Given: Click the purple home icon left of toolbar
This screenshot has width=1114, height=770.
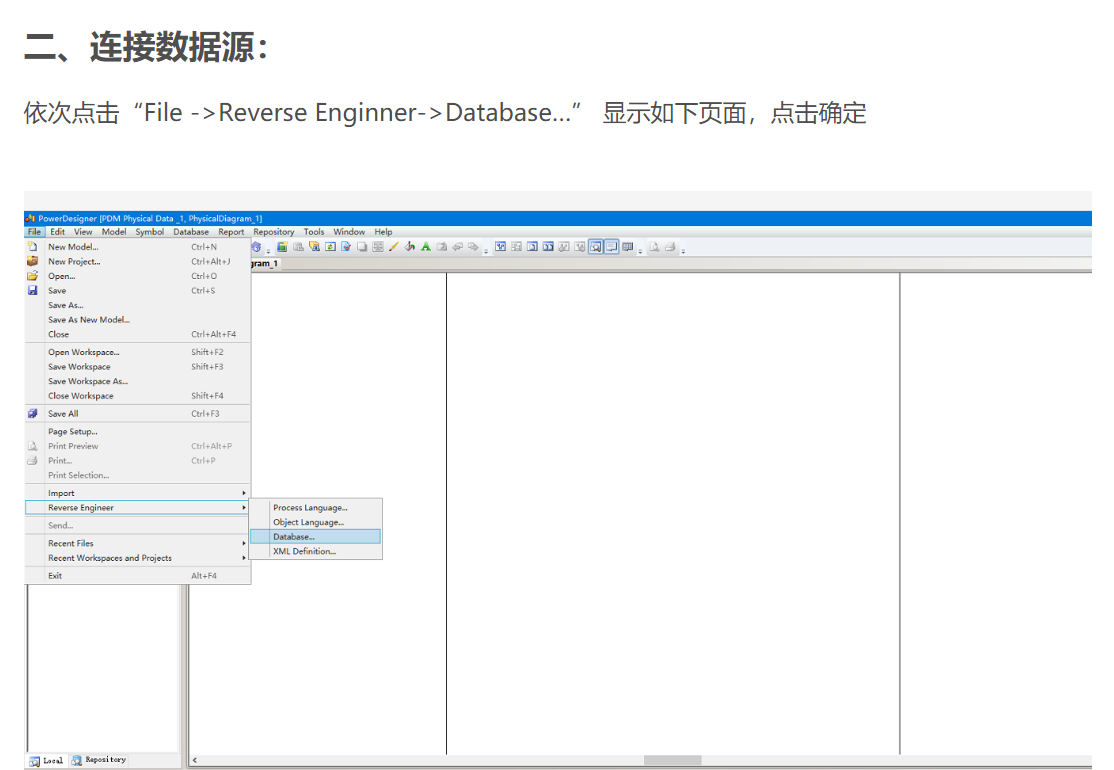Looking at the screenshot, I should 256,246.
